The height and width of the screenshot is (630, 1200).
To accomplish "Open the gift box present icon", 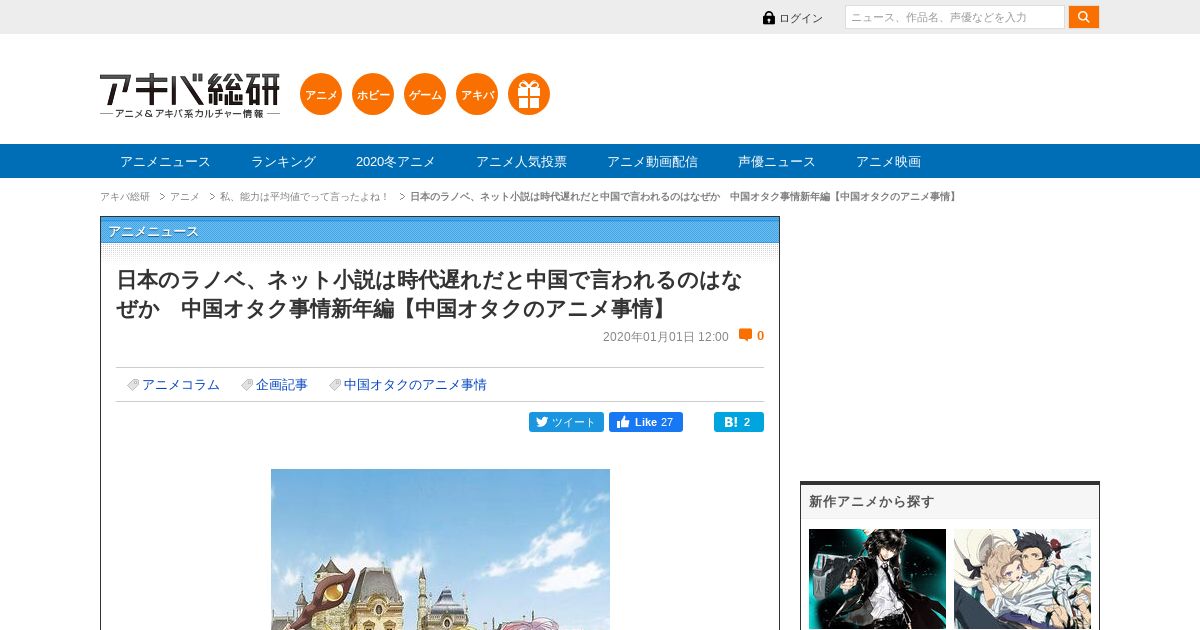I will click(x=529, y=94).
